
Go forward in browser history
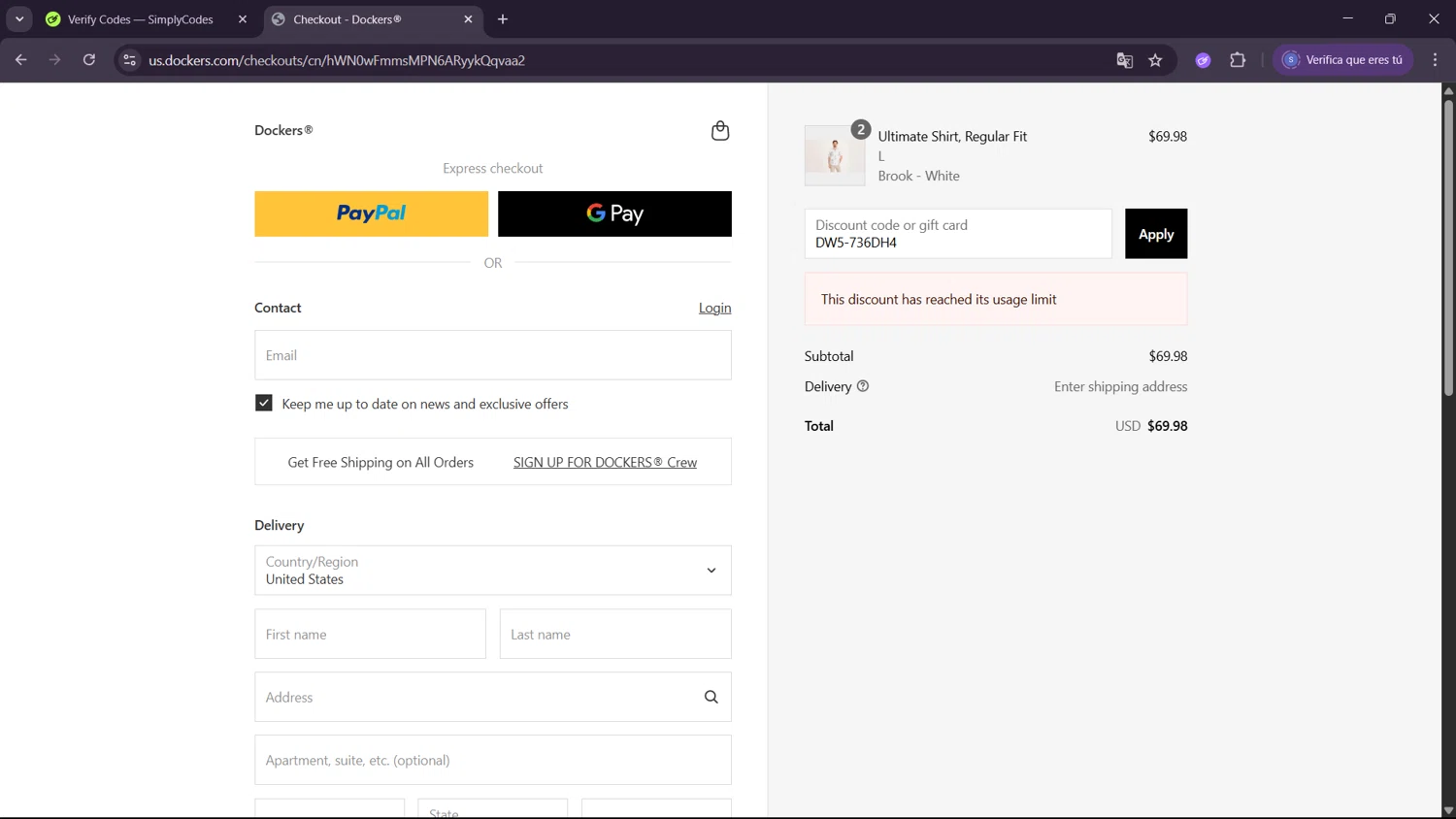[54, 60]
